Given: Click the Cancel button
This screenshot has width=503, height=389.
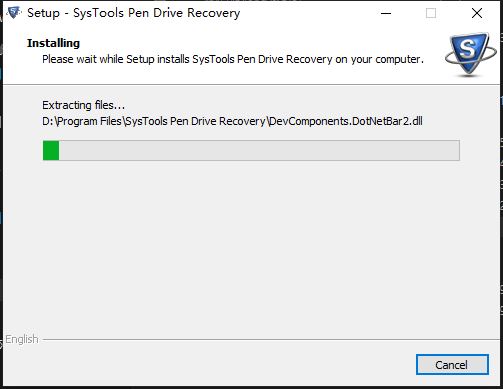Looking at the screenshot, I should (452, 364).
